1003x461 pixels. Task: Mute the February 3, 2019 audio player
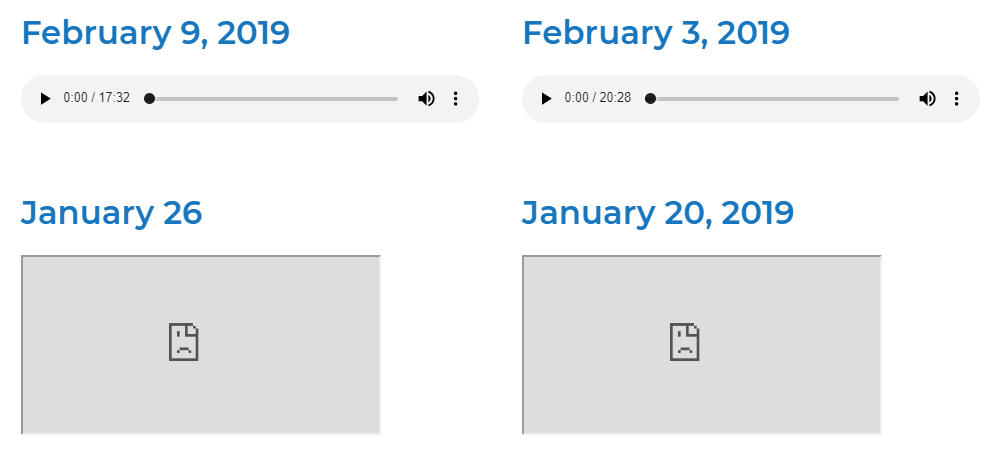927,99
